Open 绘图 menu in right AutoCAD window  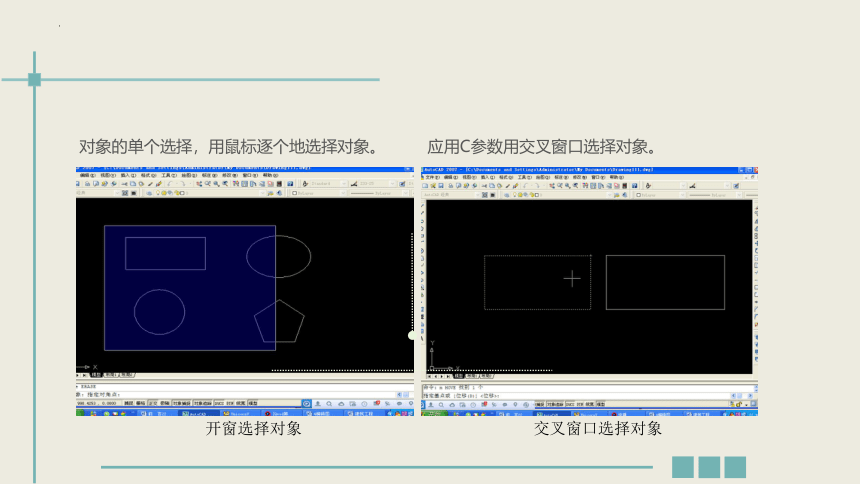click(x=543, y=177)
